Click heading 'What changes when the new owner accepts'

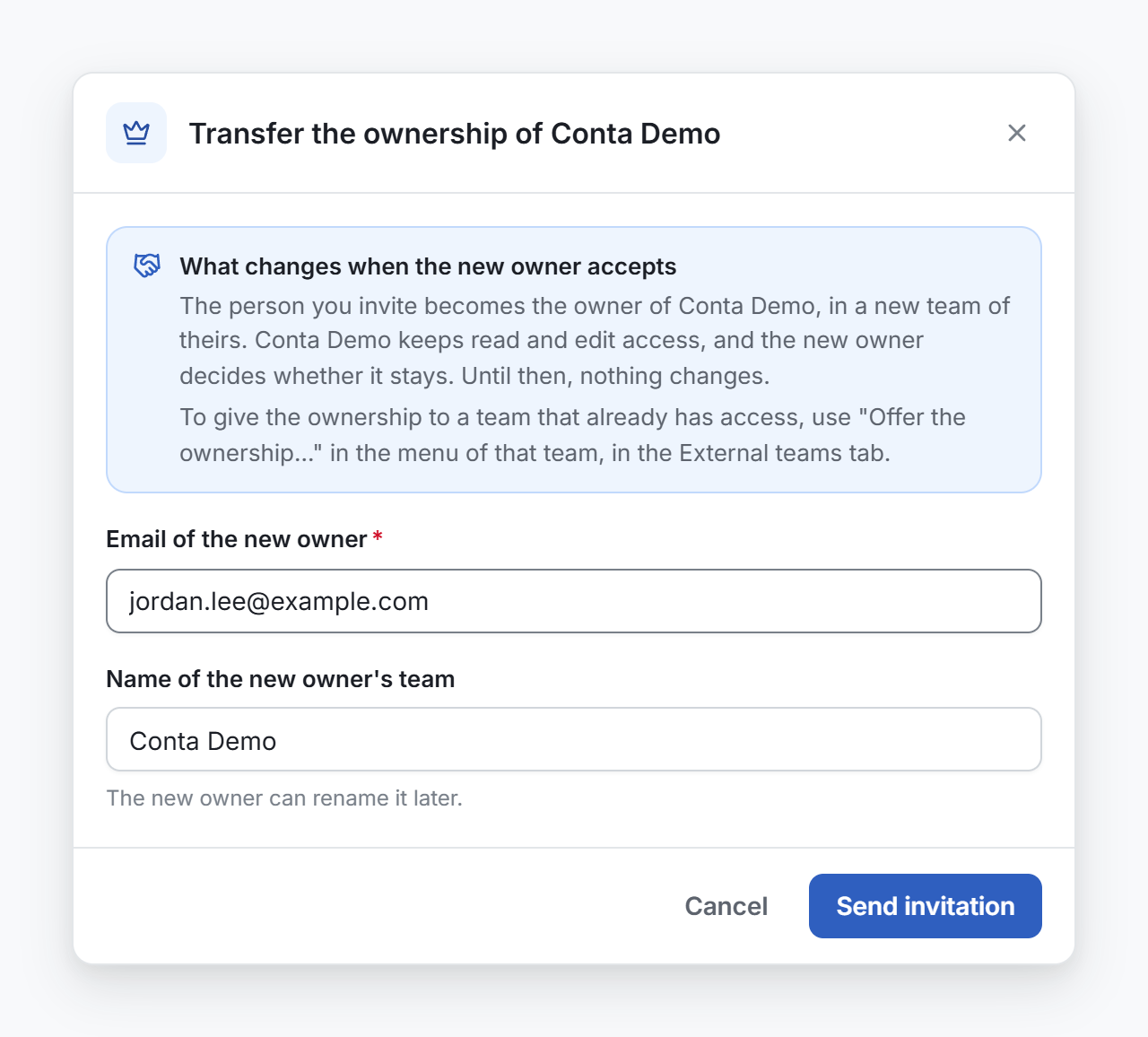point(428,266)
